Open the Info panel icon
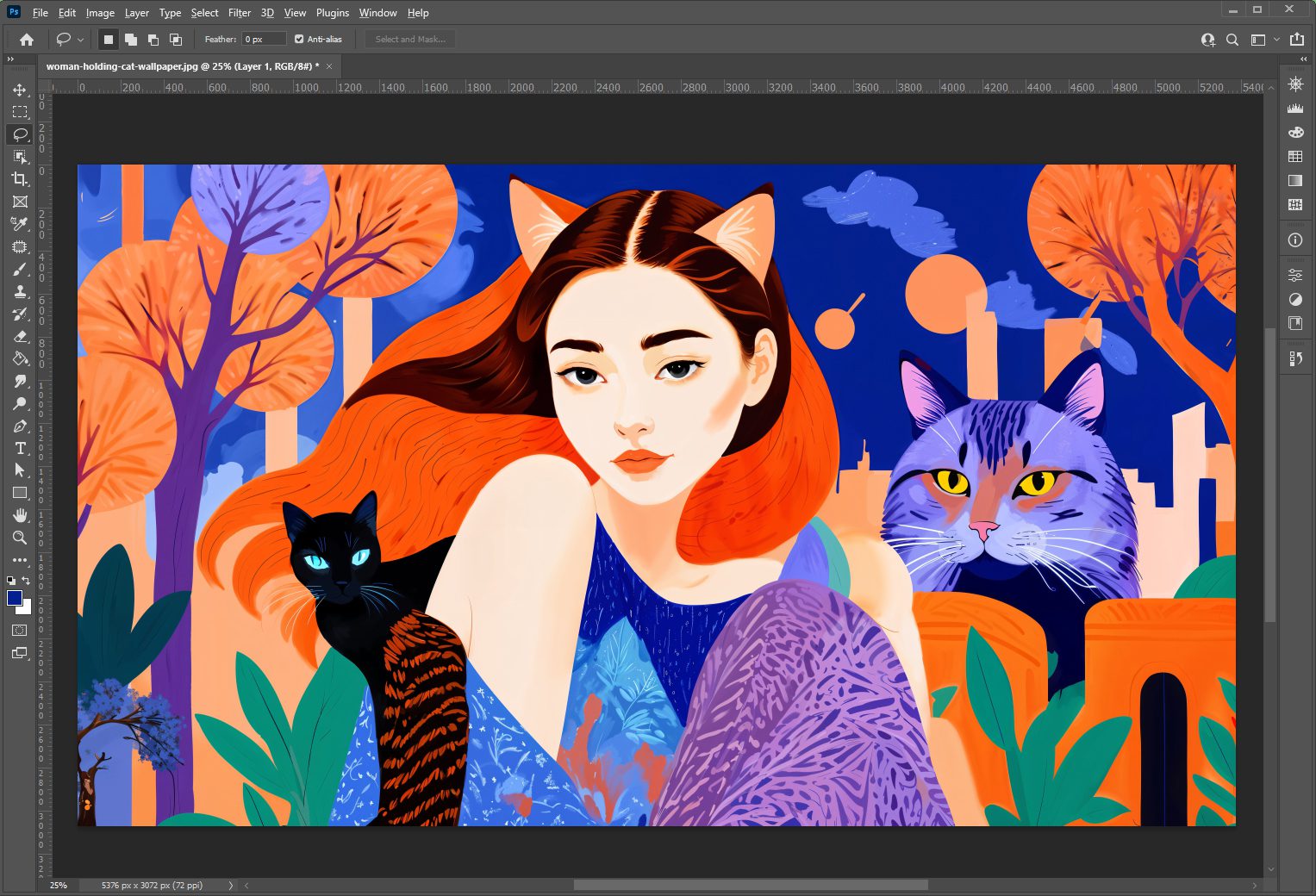The height and width of the screenshot is (896, 1316). 1294,240
